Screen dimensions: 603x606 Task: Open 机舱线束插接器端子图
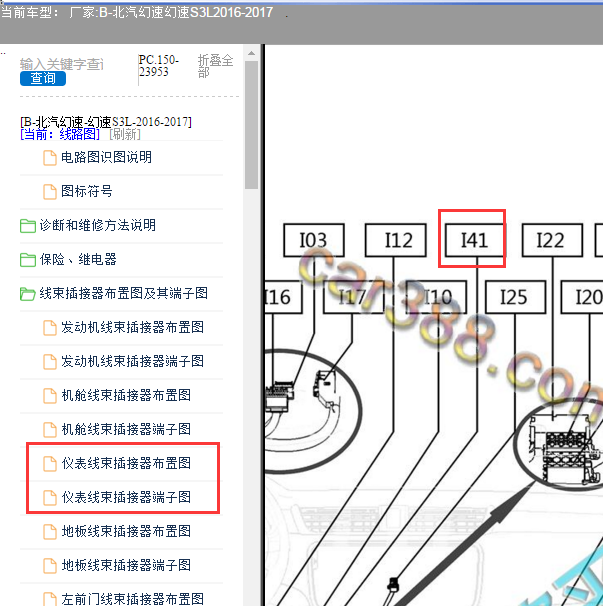pos(126,429)
